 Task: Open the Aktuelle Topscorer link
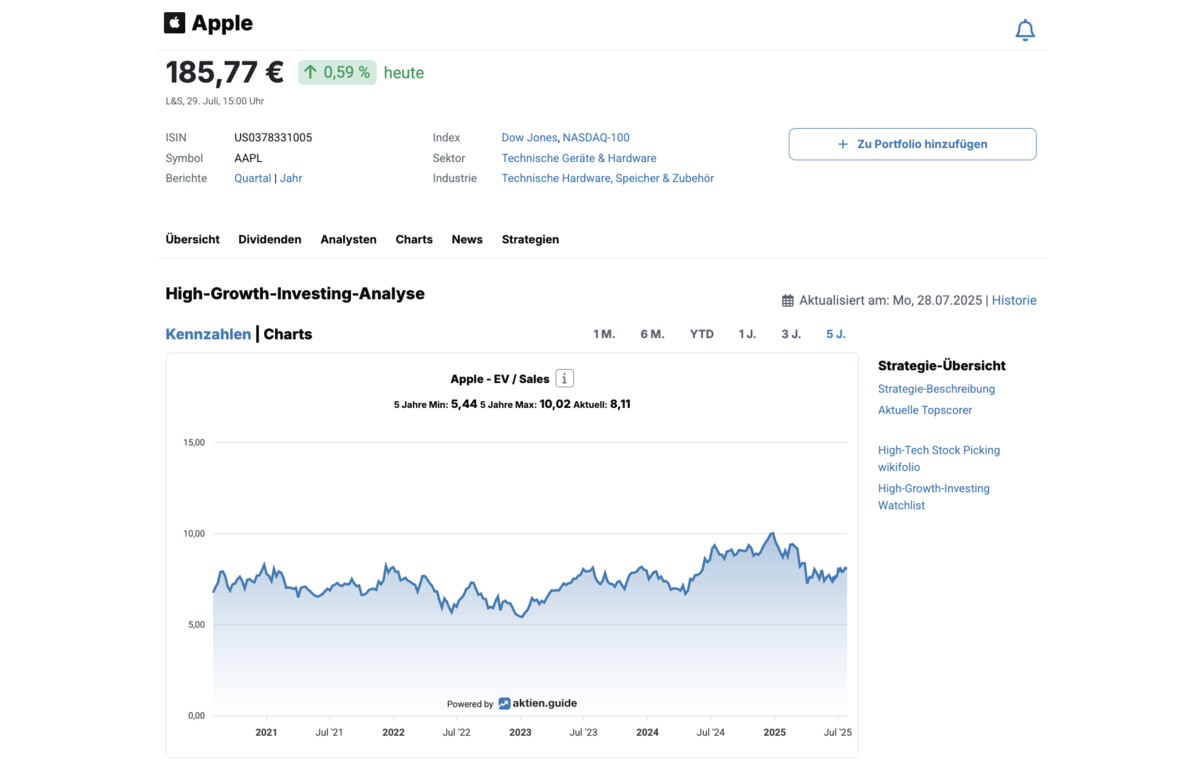[925, 410]
